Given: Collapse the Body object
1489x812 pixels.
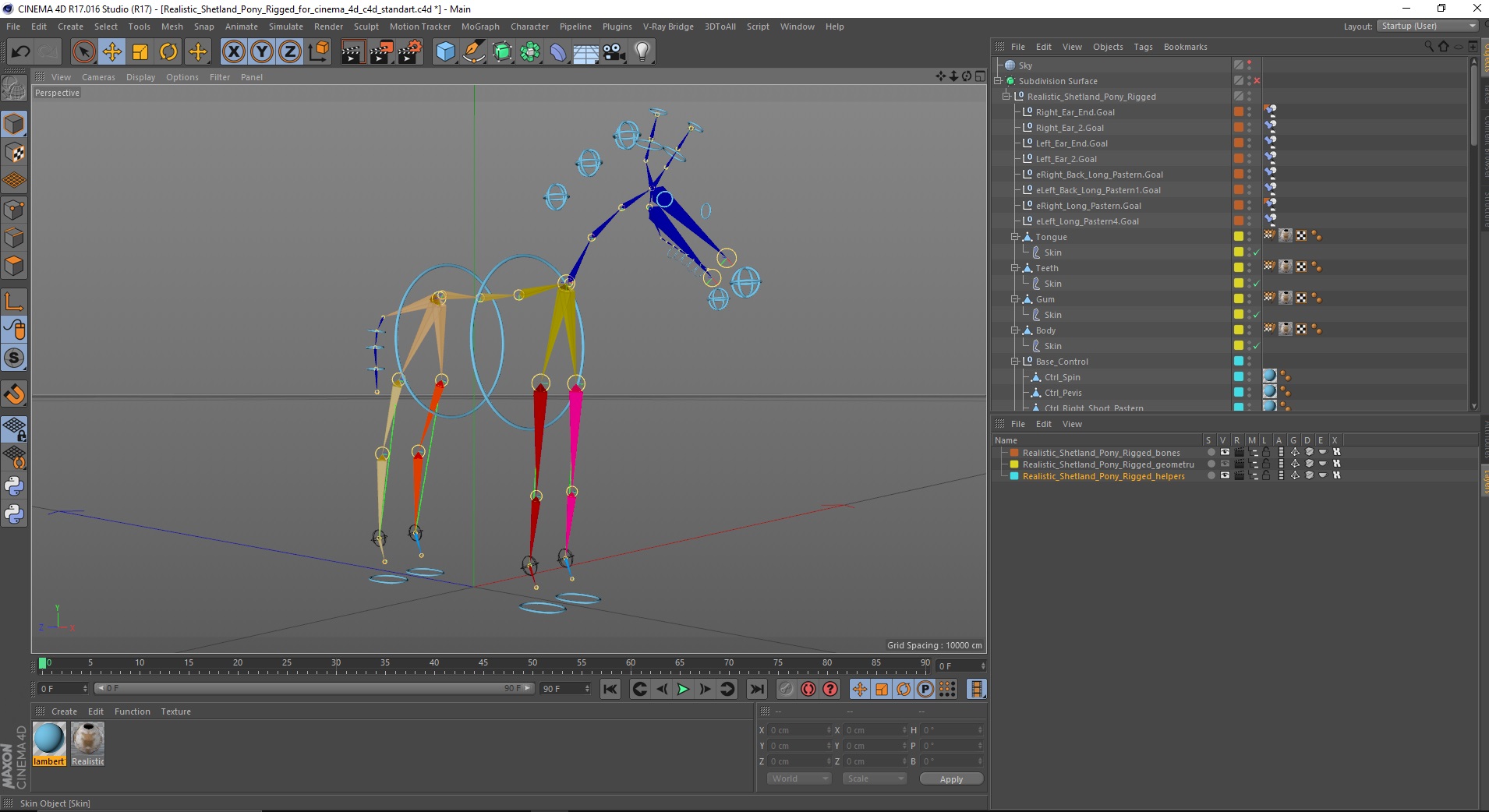Looking at the screenshot, I should pyautogui.click(x=1015, y=330).
